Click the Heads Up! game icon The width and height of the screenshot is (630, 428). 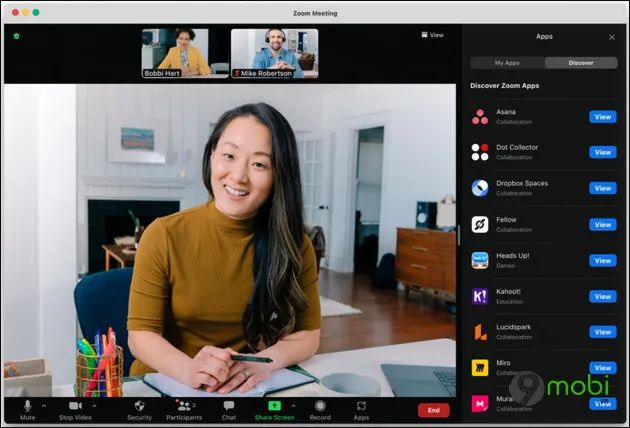coord(480,260)
